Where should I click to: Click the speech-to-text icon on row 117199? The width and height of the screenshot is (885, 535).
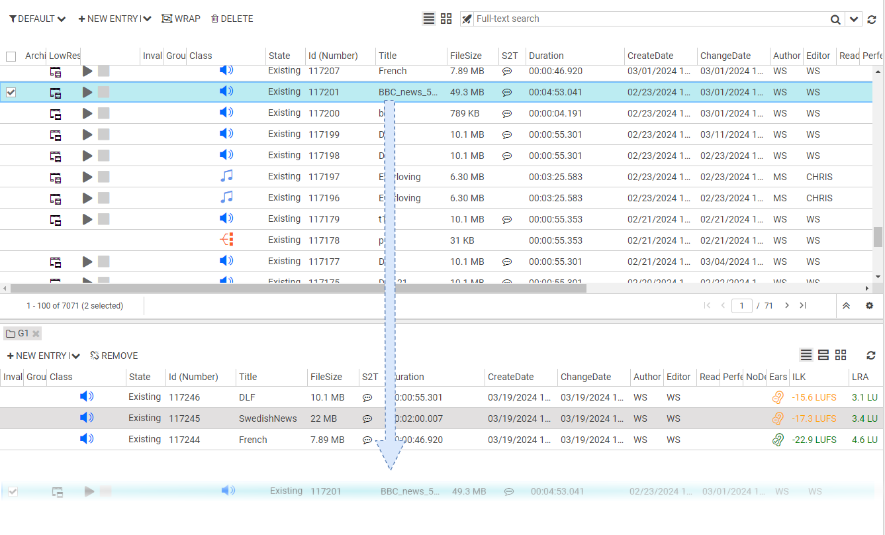[507, 134]
